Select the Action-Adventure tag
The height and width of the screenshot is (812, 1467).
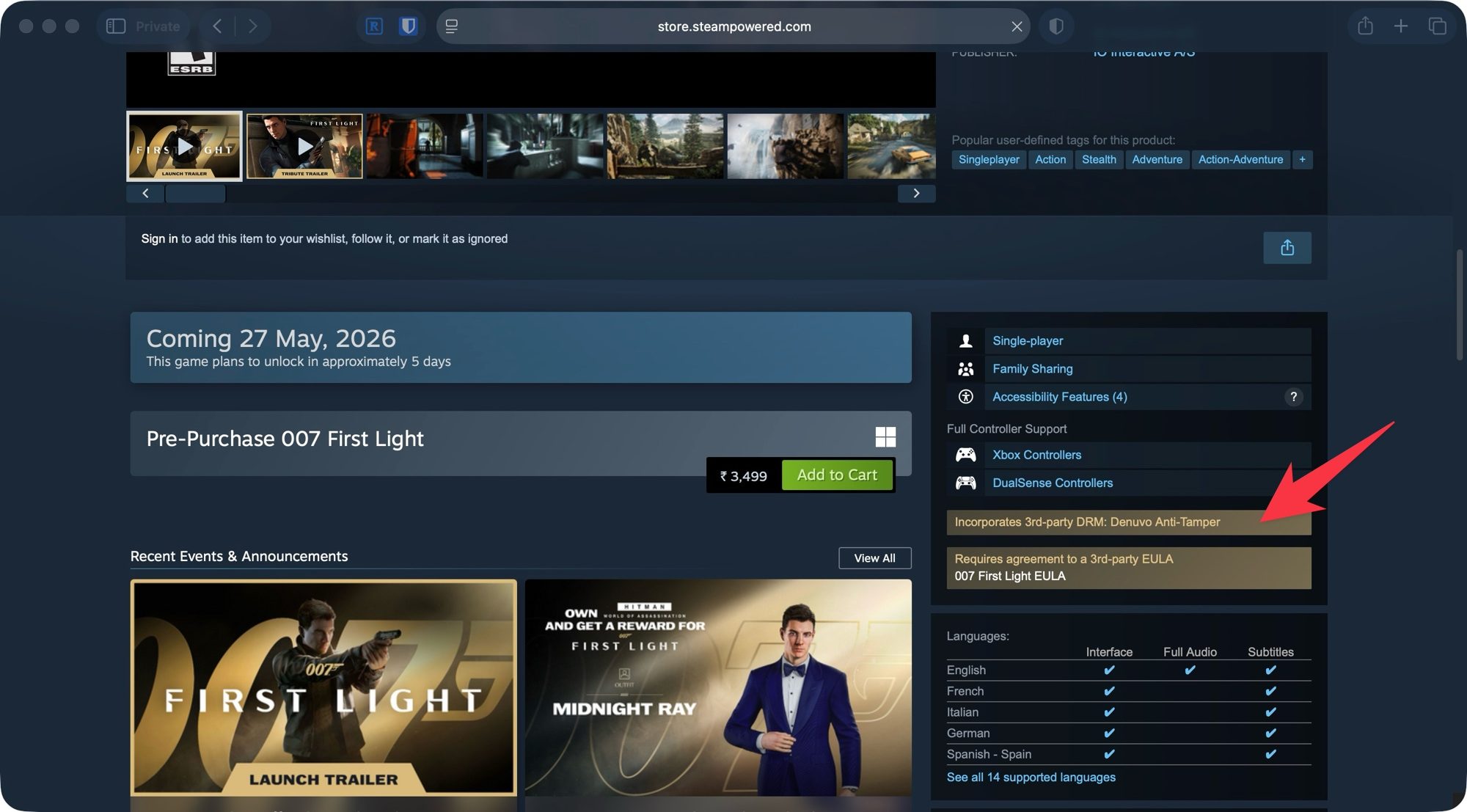point(1240,159)
